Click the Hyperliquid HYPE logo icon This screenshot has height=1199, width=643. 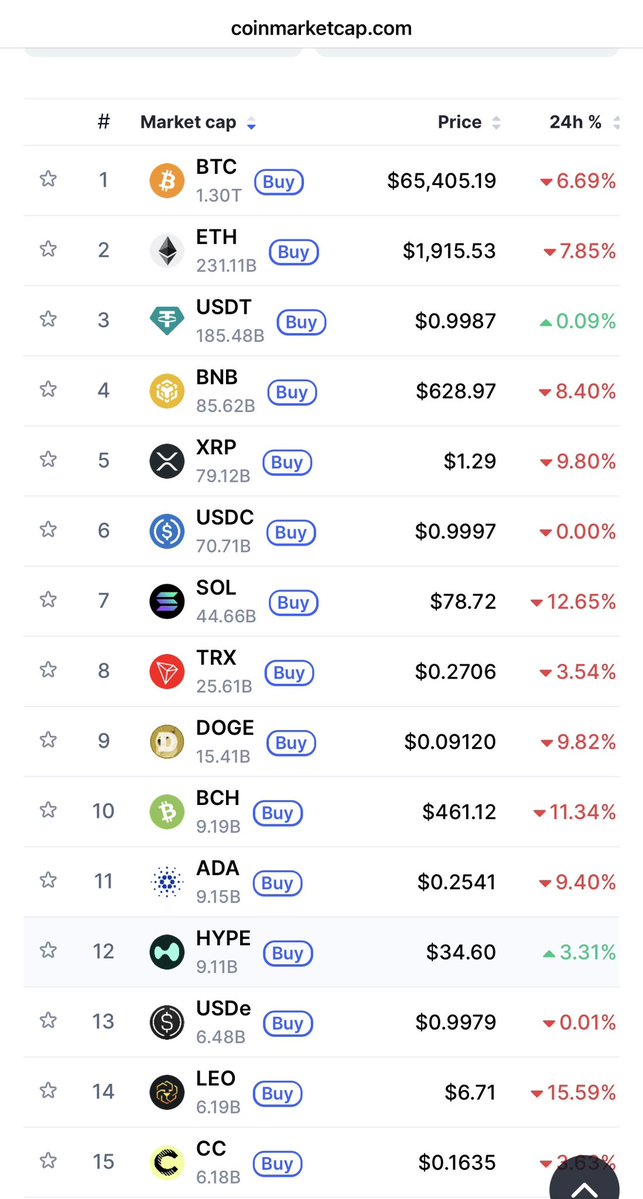pyautogui.click(x=167, y=951)
